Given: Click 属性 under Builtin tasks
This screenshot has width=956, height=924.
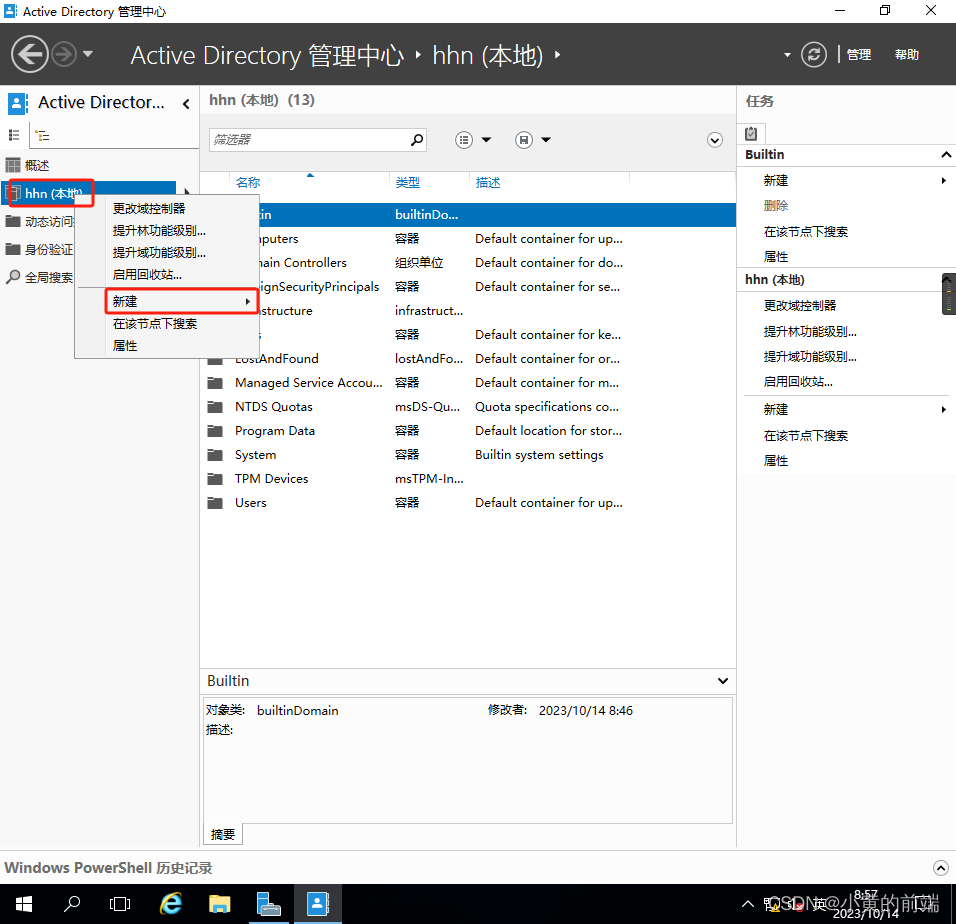Looking at the screenshot, I should tap(776, 257).
